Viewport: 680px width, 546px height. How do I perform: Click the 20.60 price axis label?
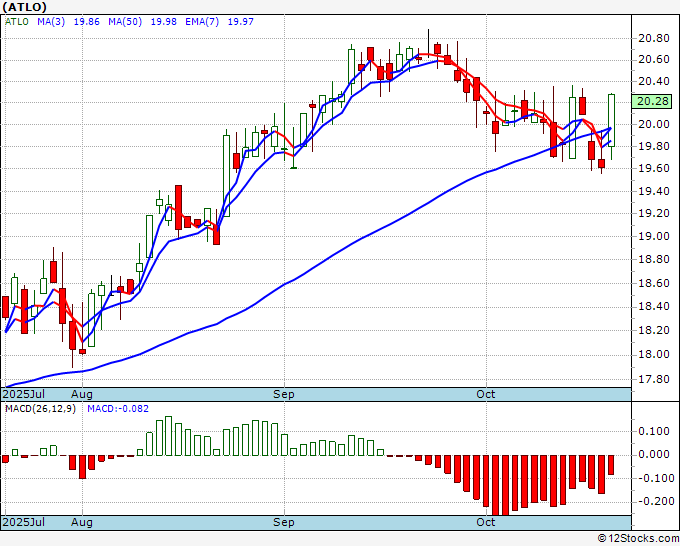pyautogui.click(x=654, y=59)
